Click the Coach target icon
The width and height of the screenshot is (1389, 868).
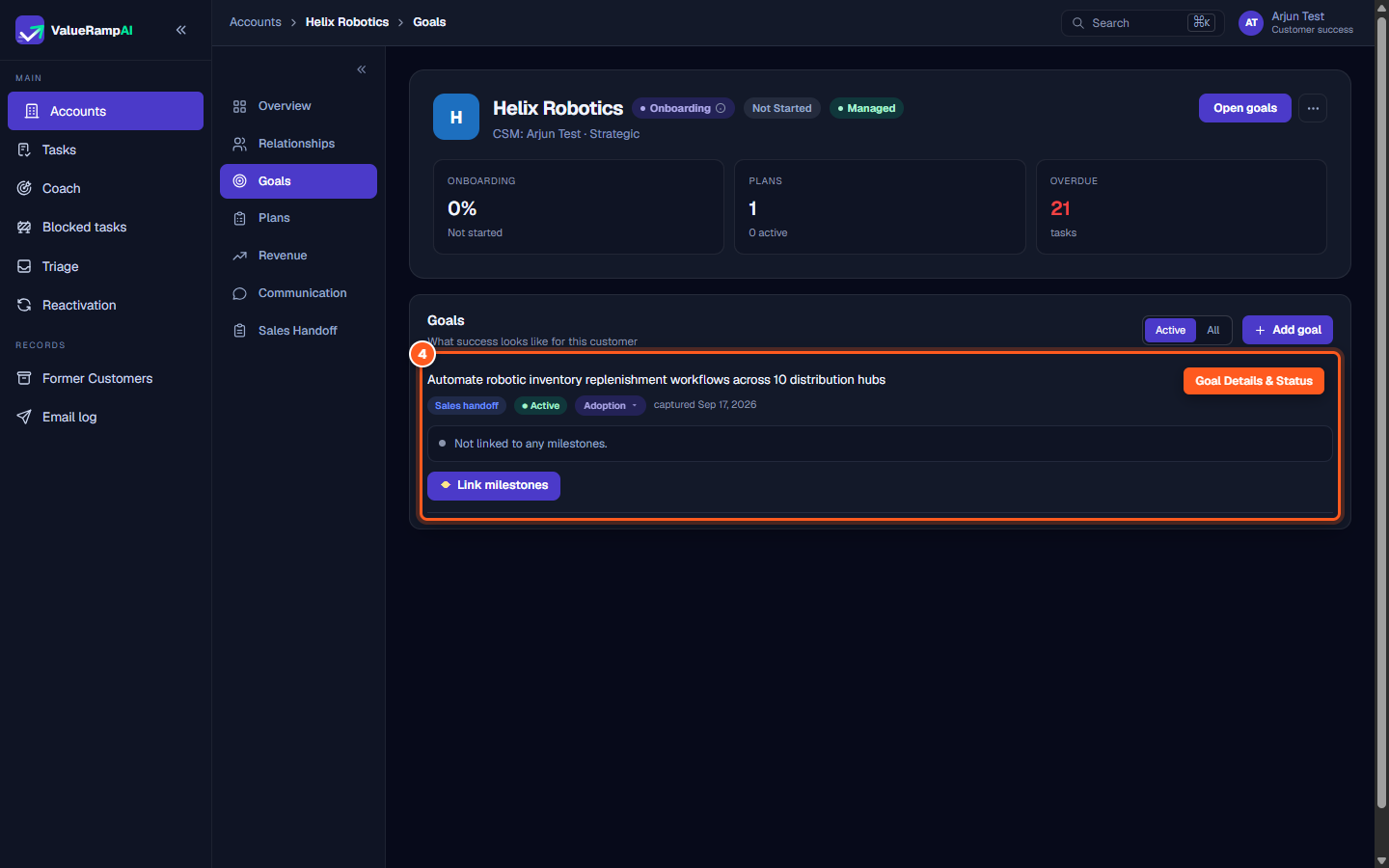point(24,188)
